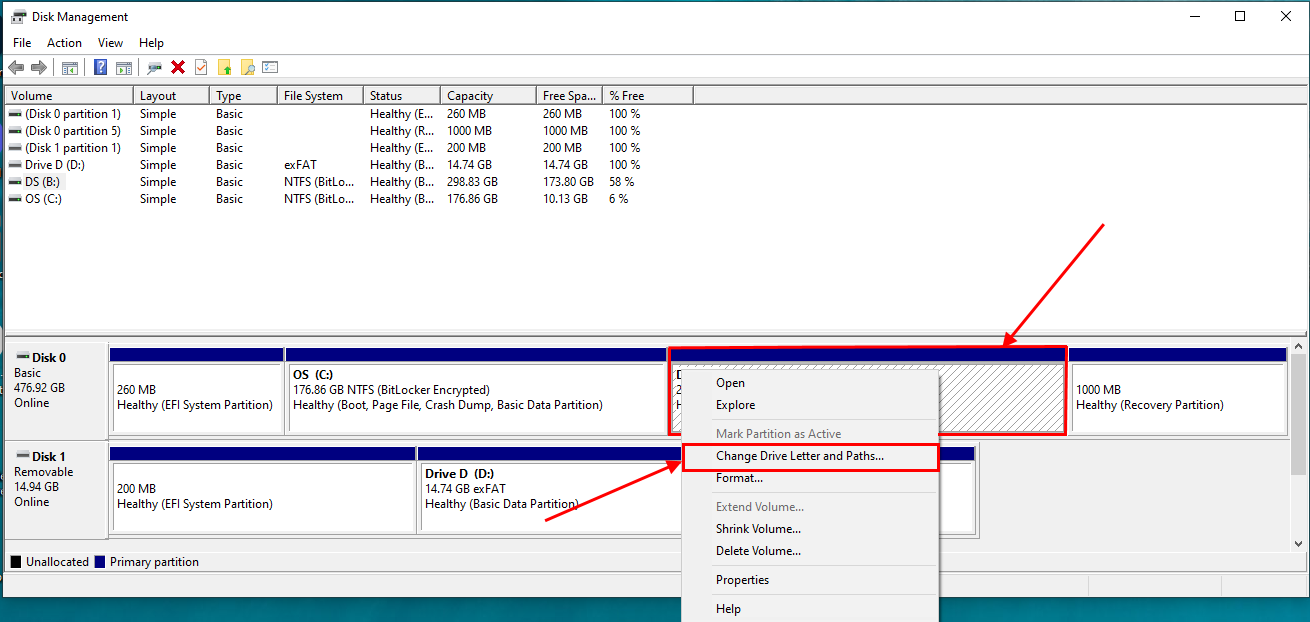This screenshot has width=1310, height=622.
Task: Toggle the Show/Hide Console Tree icon
Action: tap(70, 67)
